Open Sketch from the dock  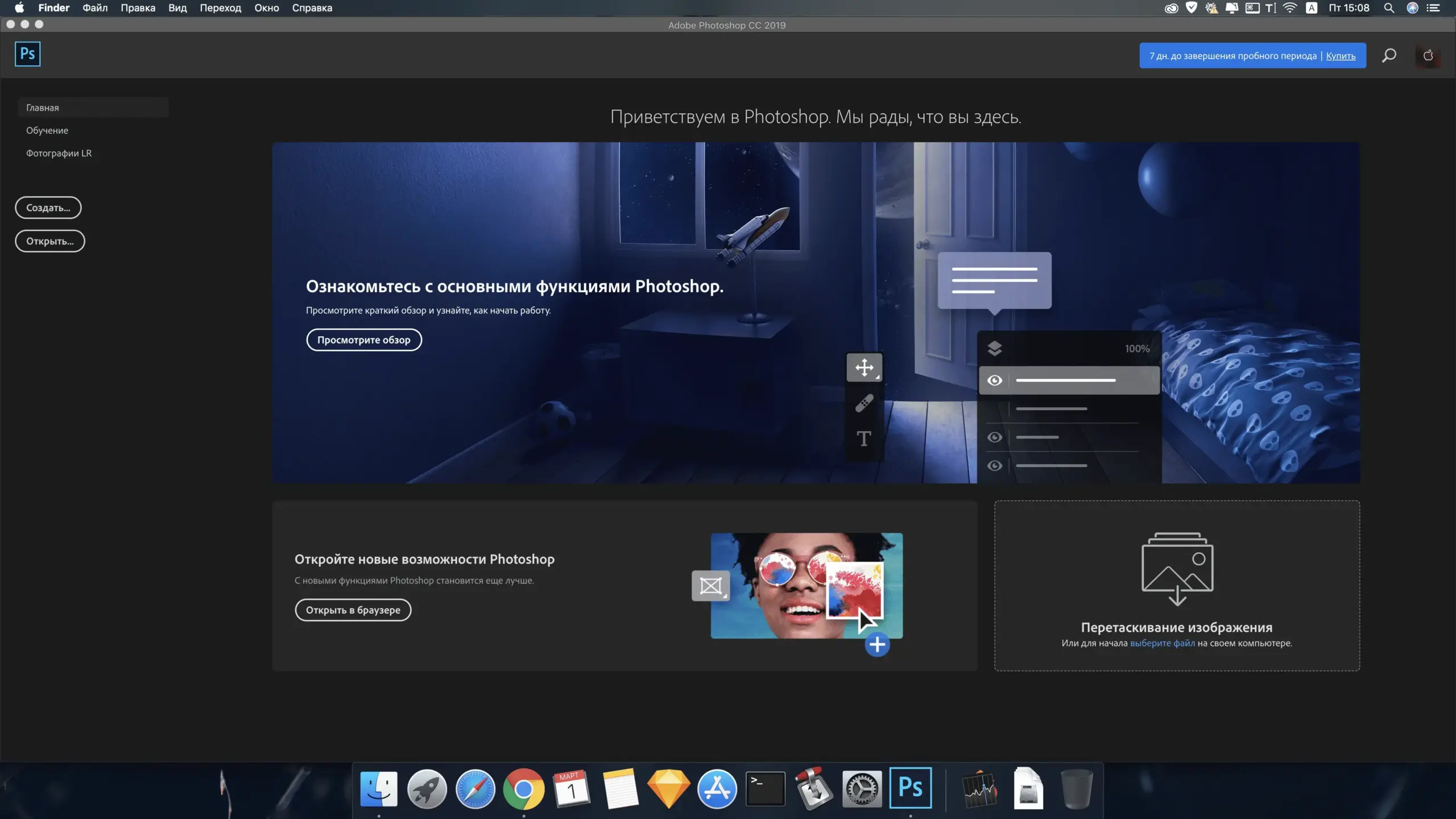coord(668,788)
